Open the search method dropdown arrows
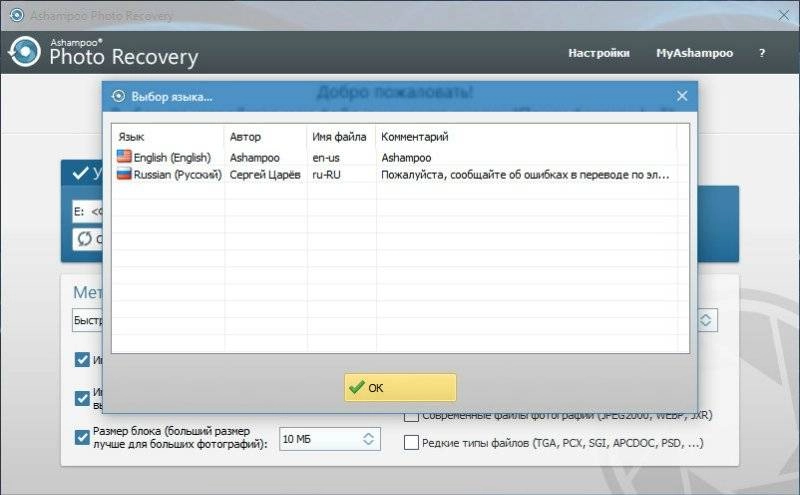Viewport: 800px width, 495px height. point(706,320)
